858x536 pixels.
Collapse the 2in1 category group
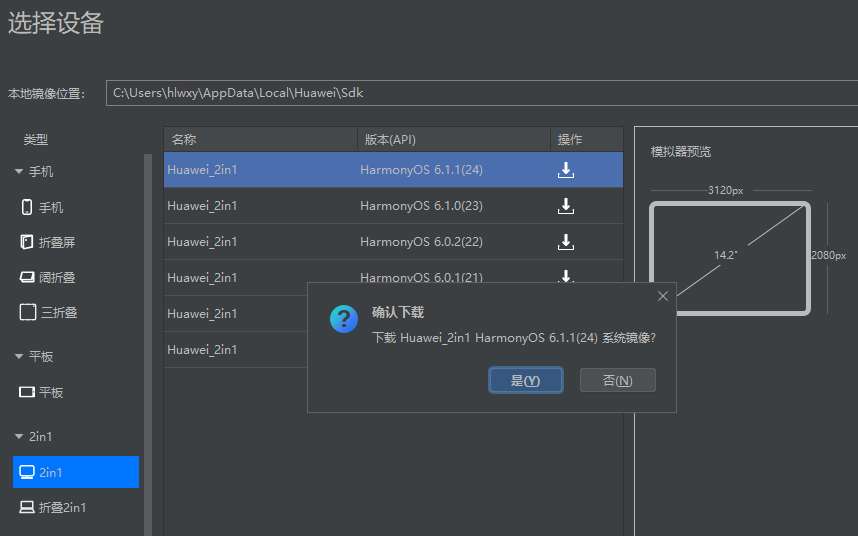coord(19,436)
